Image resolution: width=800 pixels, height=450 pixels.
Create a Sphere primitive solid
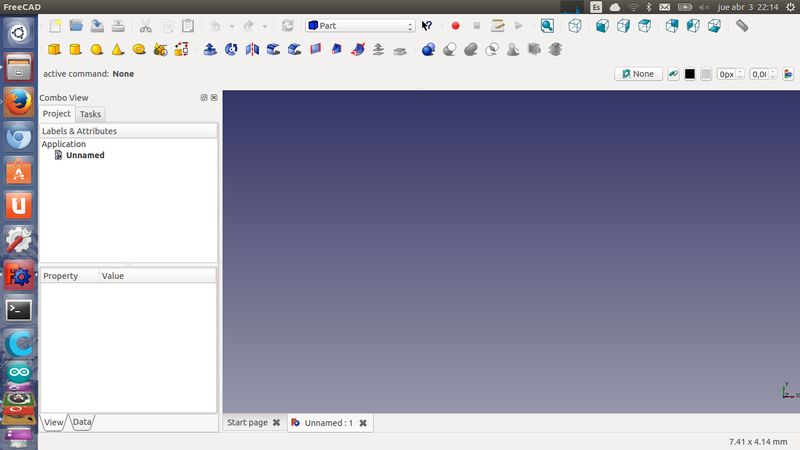pyautogui.click(x=97, y=49)
